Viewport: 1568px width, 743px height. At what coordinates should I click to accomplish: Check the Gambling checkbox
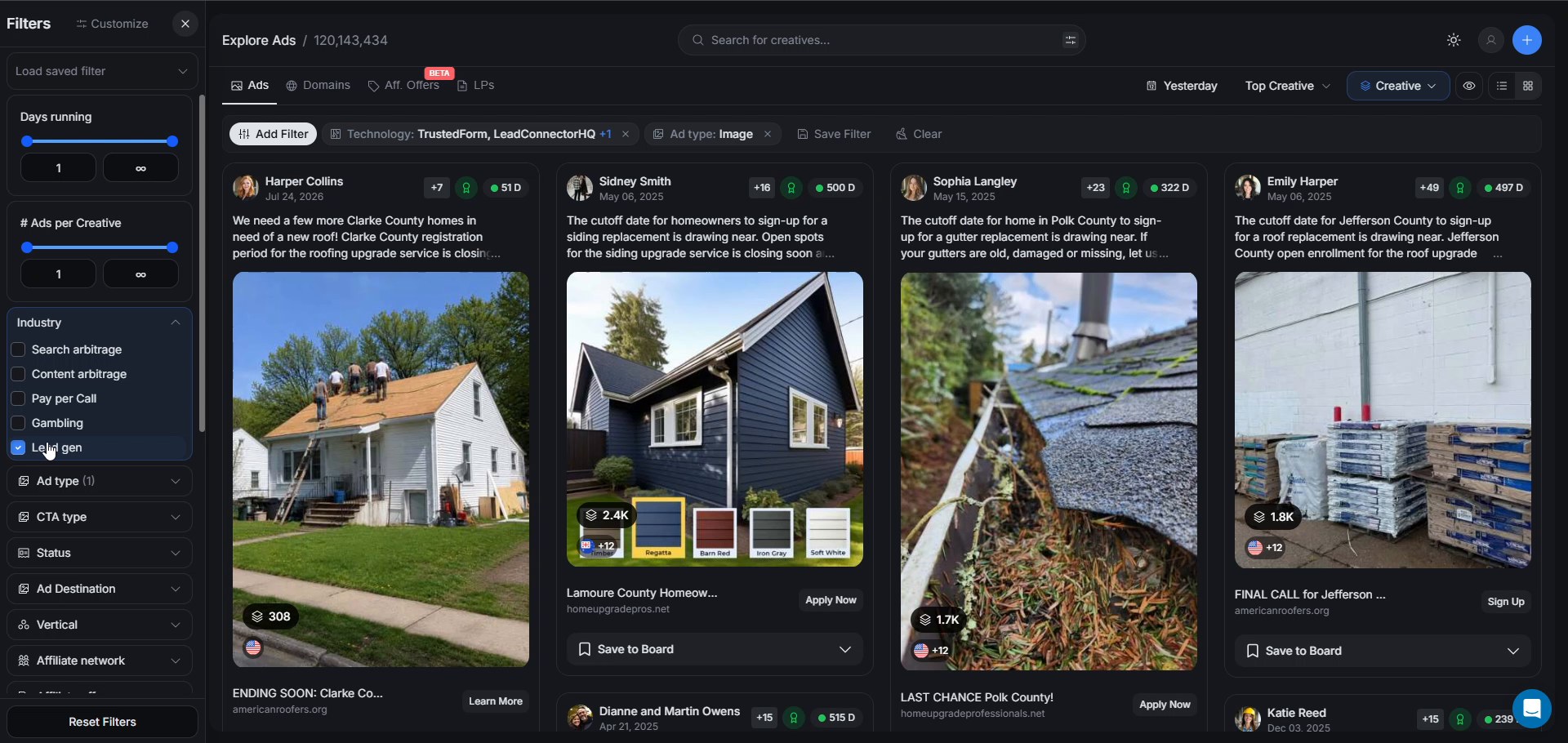pos(18,423)
